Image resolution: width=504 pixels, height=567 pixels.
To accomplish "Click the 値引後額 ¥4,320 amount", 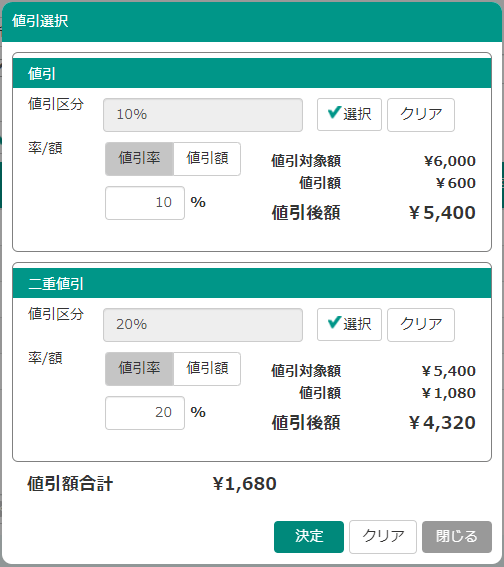I will (442, 423).
